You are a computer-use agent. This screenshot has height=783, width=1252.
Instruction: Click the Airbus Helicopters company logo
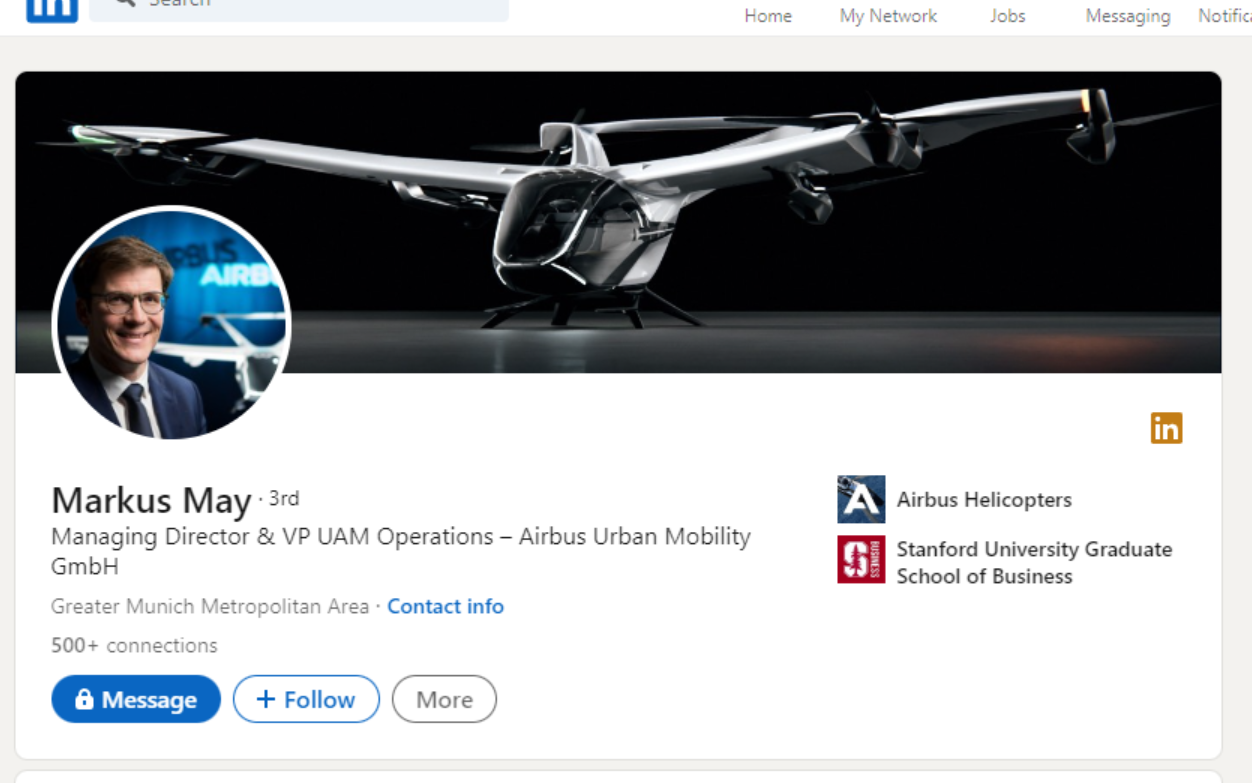(x=861, y=500)
